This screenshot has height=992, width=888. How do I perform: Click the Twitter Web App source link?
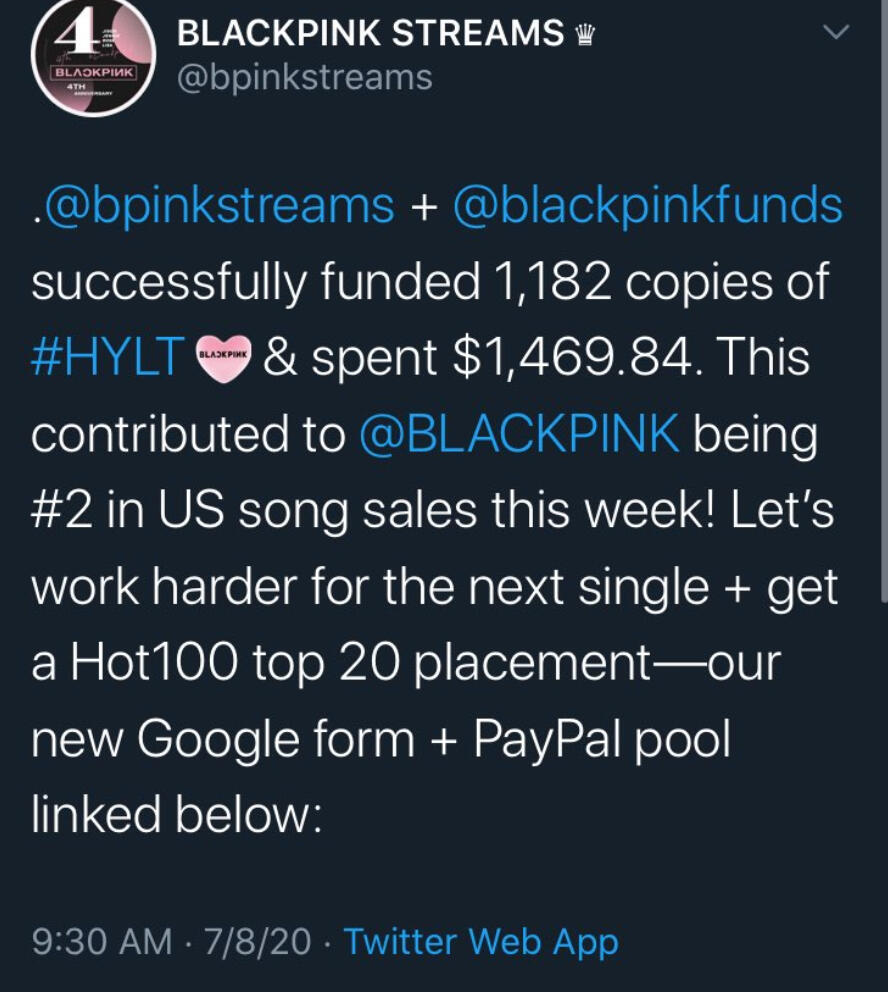coord(481,941)
